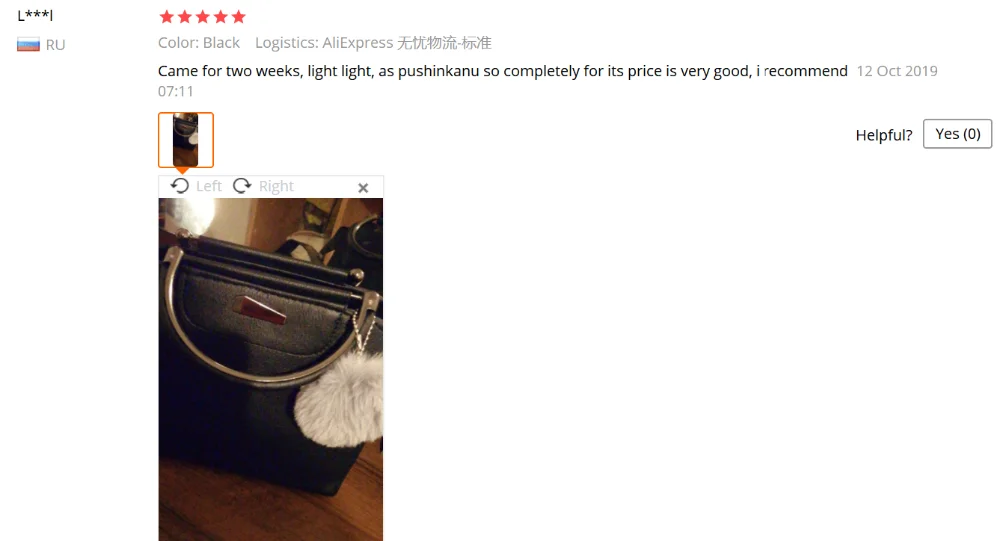Click the first red rating star
Image resolution: width=1000 pixels, height=541 pixels.
(x=166, y=17)
